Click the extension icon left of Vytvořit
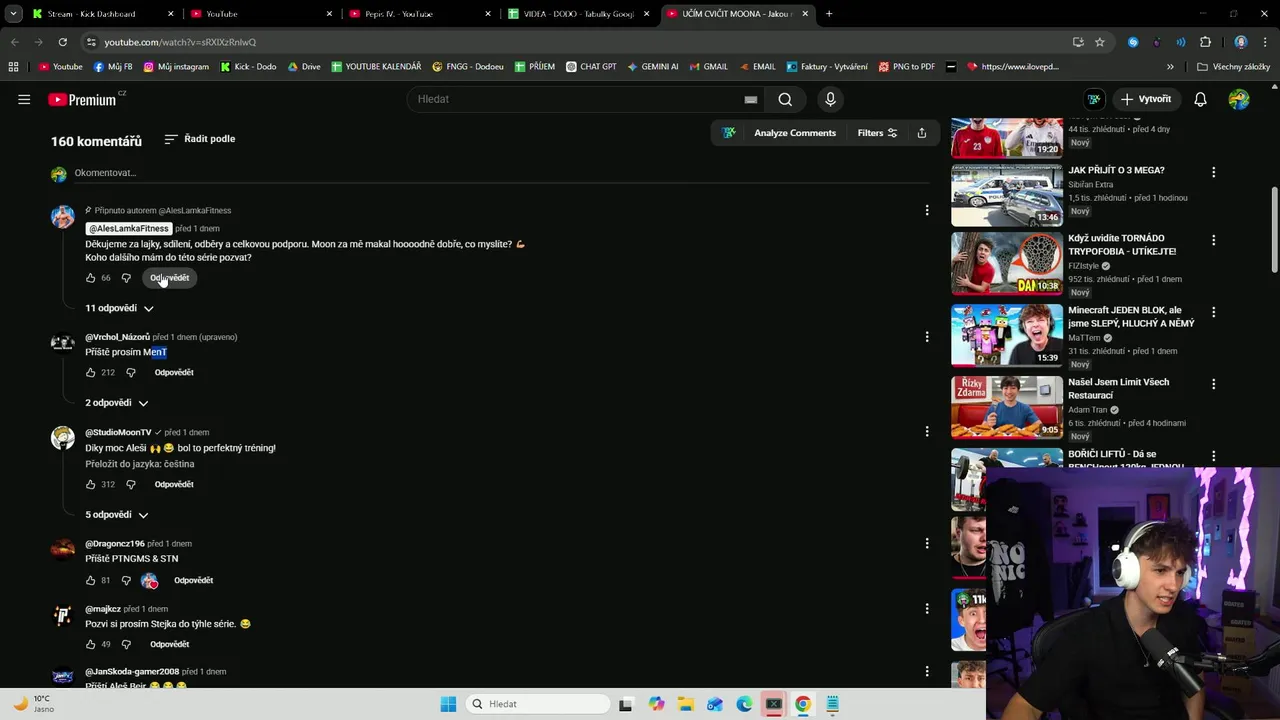Image resolution: width=1280 pixels, height=720 pixels. tap(1094, 99)
